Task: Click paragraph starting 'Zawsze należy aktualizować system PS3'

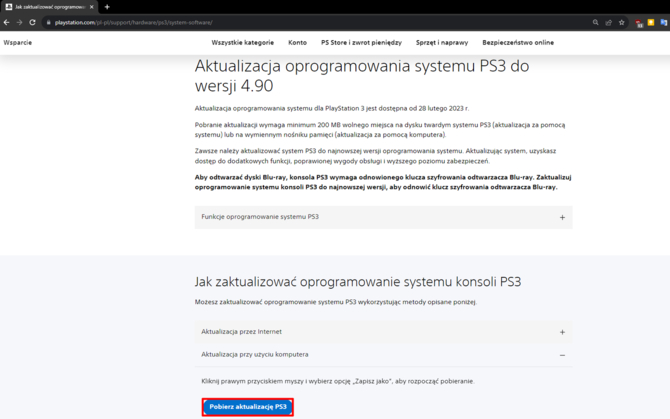Action: pos(376,156)
